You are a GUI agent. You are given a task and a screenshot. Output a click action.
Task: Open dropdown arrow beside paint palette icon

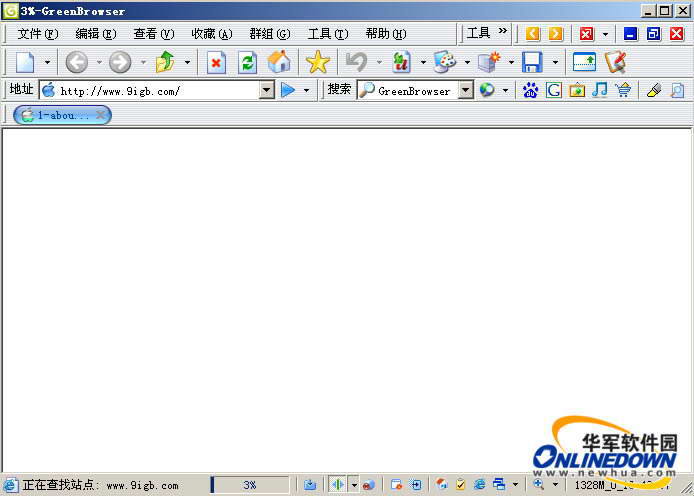(467, 62)
